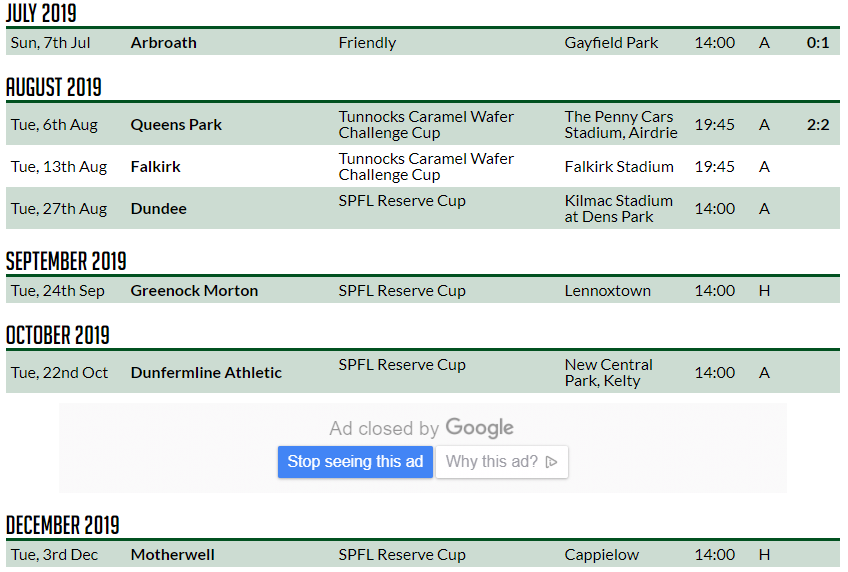Viewport: 848px width, 572px height.
Task: Select the Falkirk opponent name
Action: (155, 167)
